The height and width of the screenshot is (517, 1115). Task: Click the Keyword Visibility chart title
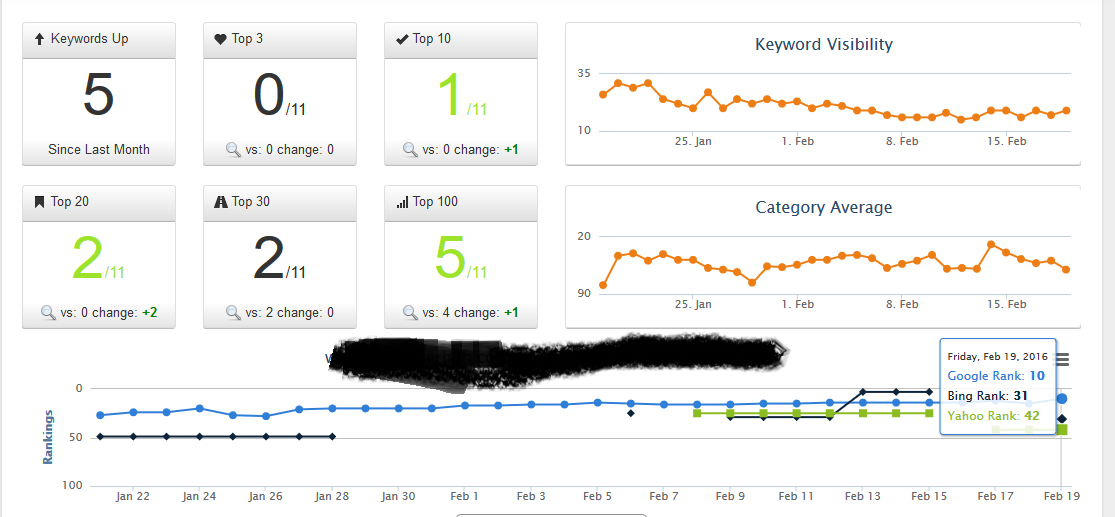point(823,44)
